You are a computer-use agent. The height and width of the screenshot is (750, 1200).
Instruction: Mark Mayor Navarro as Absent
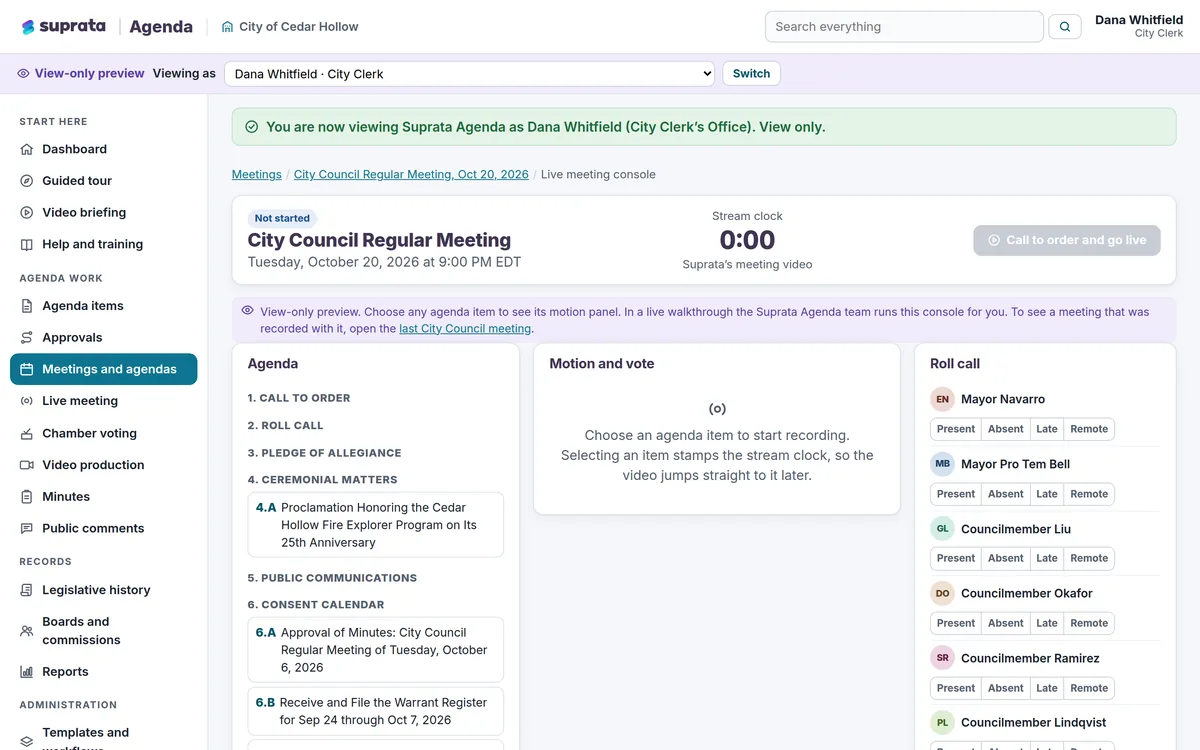tap(1005, 429)
